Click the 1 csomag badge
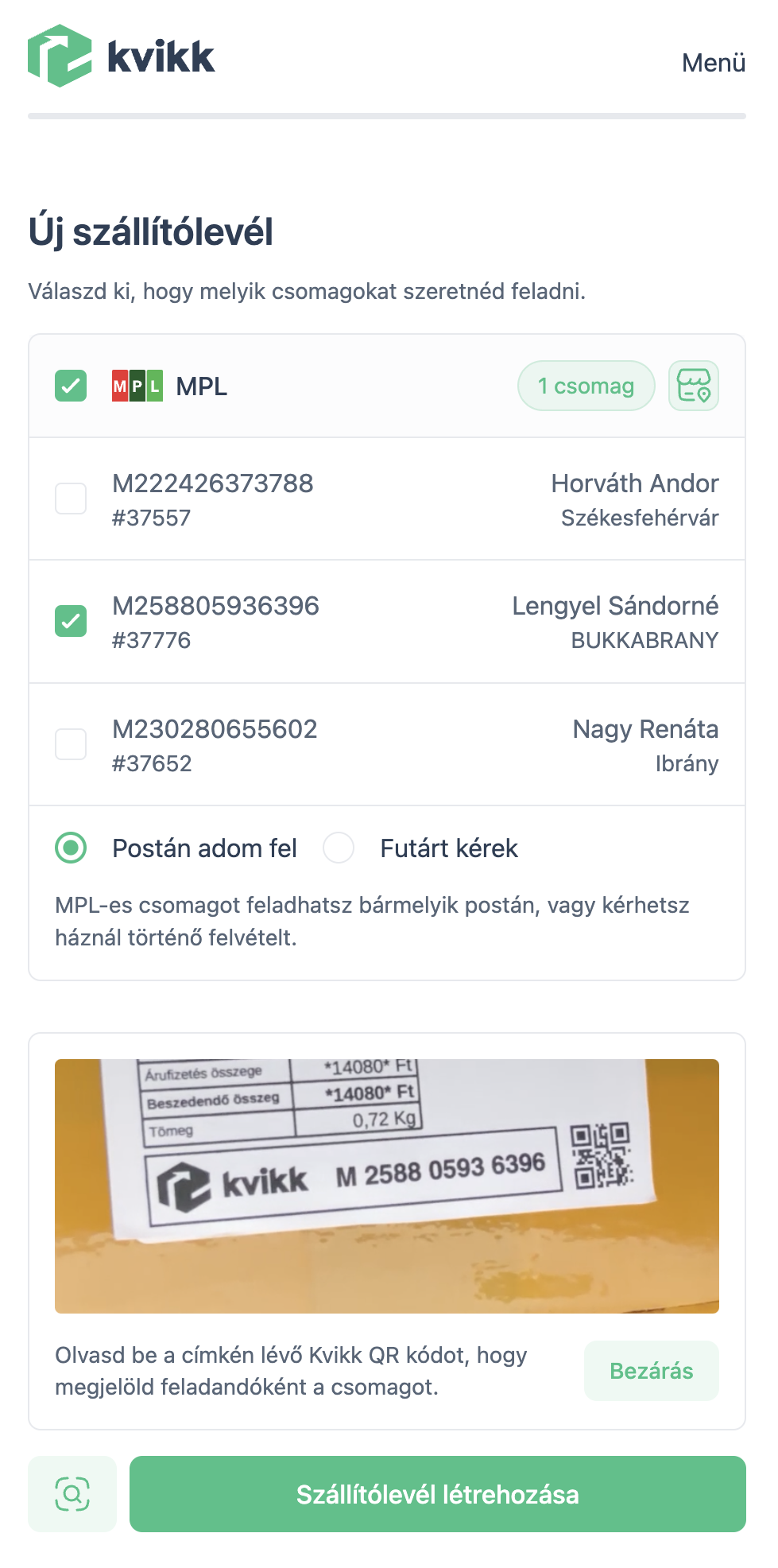This screenshot has width=778, height=1568. 586,386
